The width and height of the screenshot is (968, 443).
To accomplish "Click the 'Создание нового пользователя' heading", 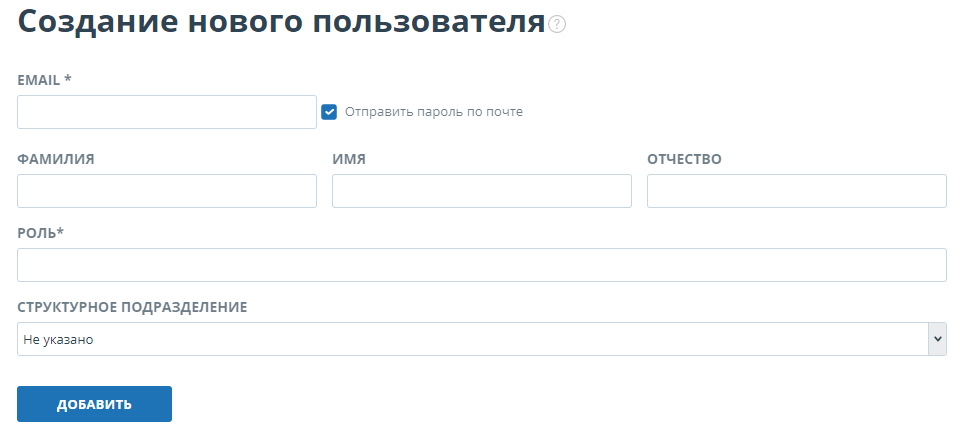I will pos(281,22).
